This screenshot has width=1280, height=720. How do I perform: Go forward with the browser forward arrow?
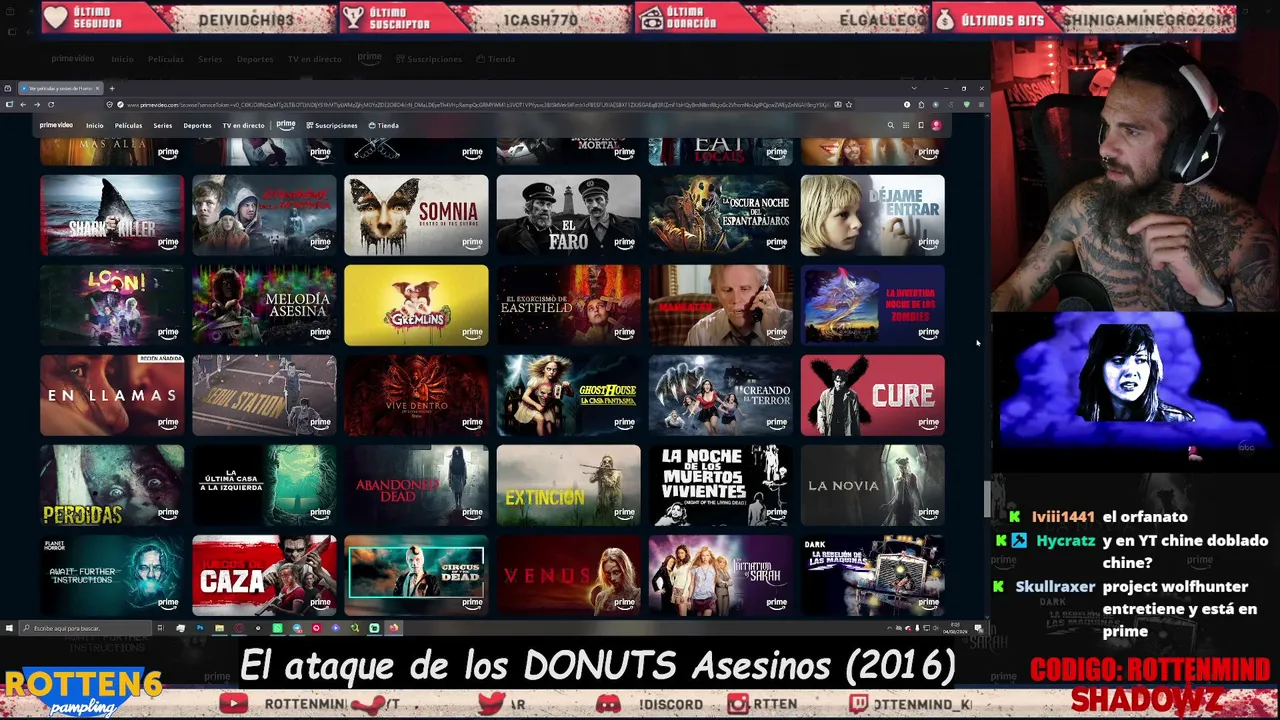36,104
